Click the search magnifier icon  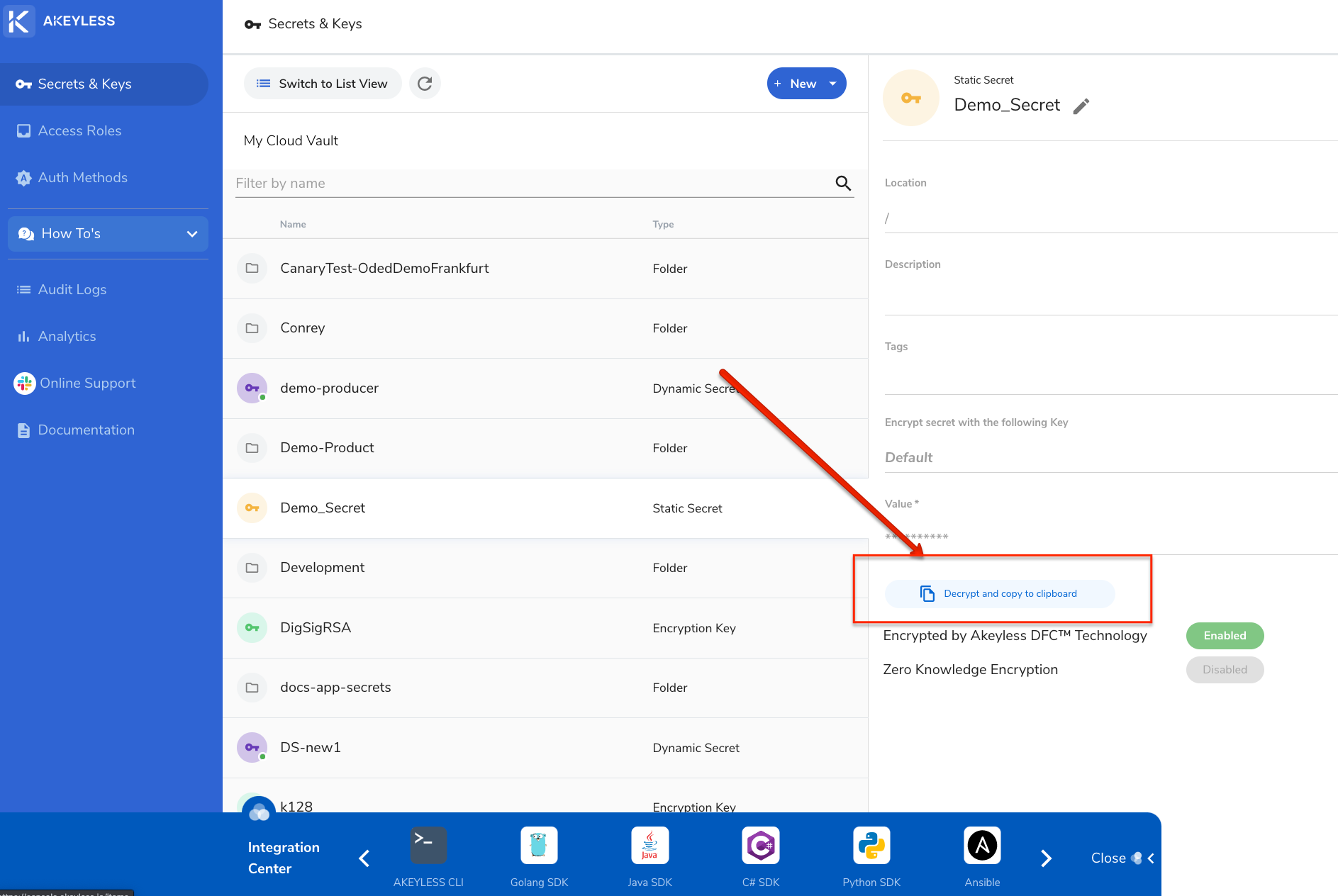(843, 184)
